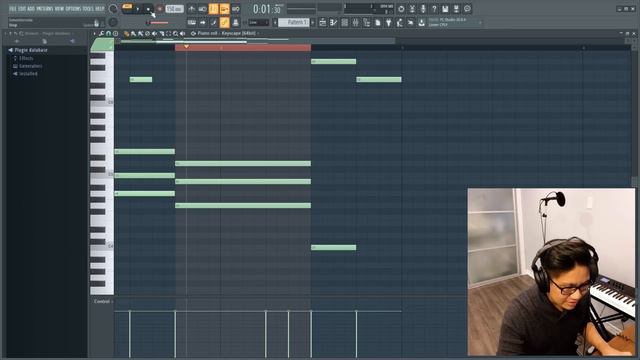Open the Control lane dropdown
The image size is (640, 360).
pyautogui.click(x=103, y=302)
